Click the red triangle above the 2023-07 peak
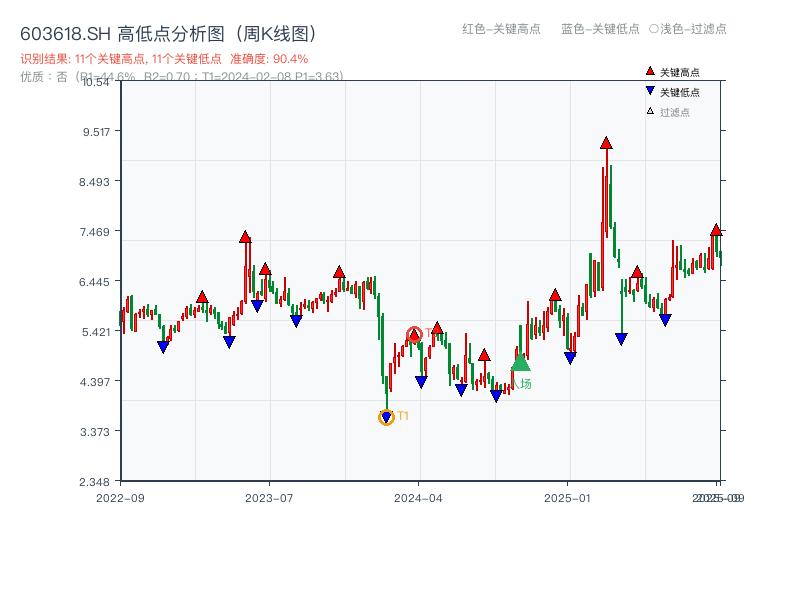Viewport: 800px width, 600px height. click(x=245, y=237)
